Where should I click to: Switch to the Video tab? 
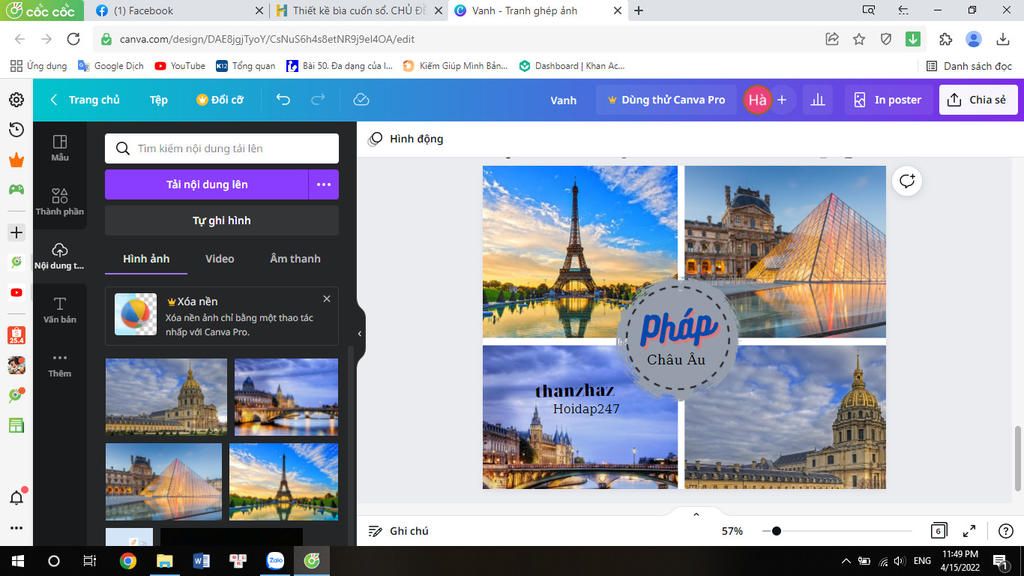219,259
